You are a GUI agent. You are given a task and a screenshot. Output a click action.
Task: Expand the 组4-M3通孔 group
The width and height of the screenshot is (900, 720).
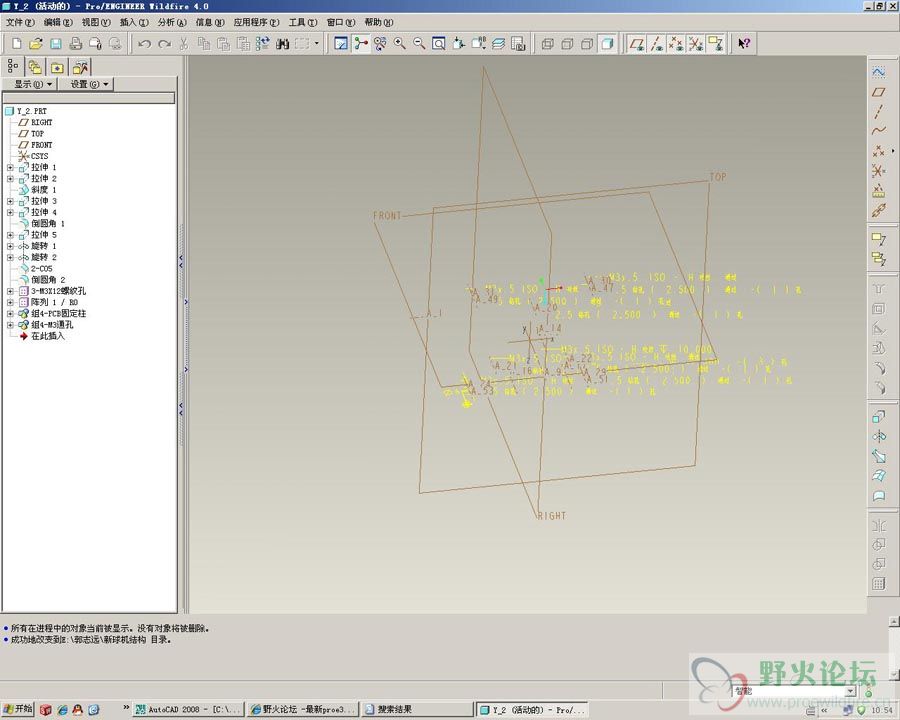click(10, 325)
